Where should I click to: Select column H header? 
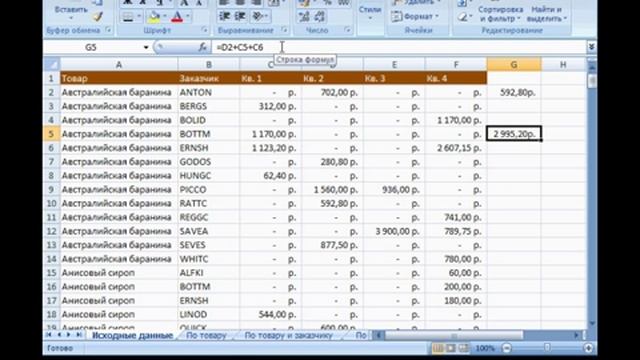[563, 64]
